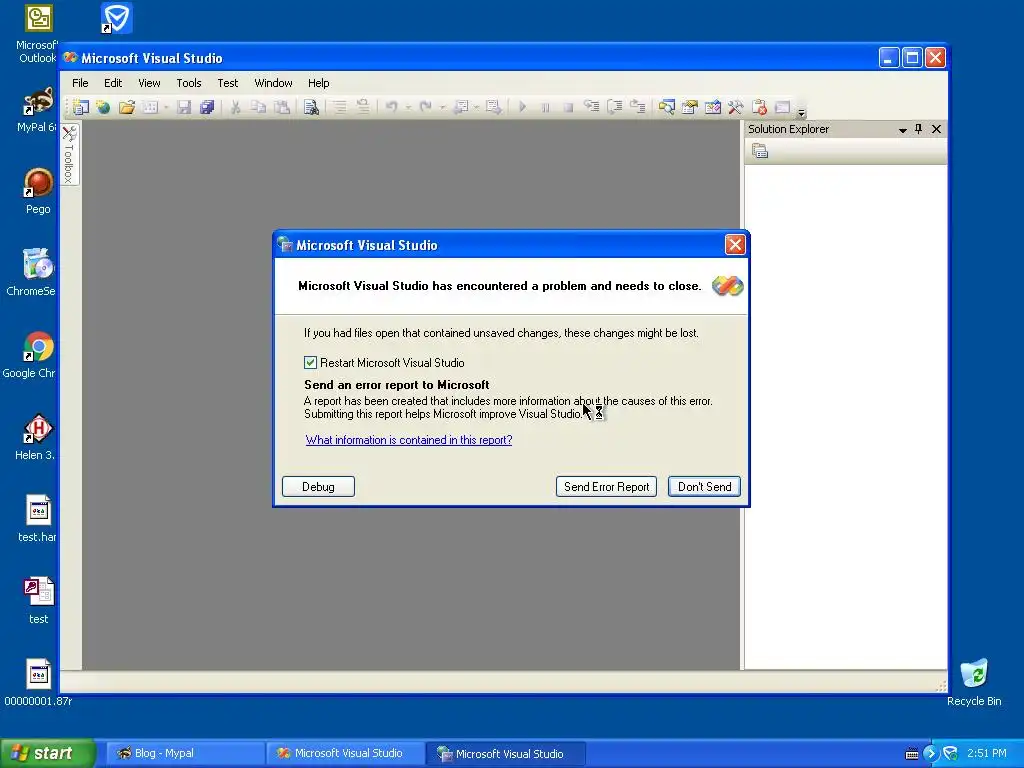Viewport: 1024px width, 768px height.
Task: Open Solution Explorer window position dropdown
Action: click(x=903, y=130)
